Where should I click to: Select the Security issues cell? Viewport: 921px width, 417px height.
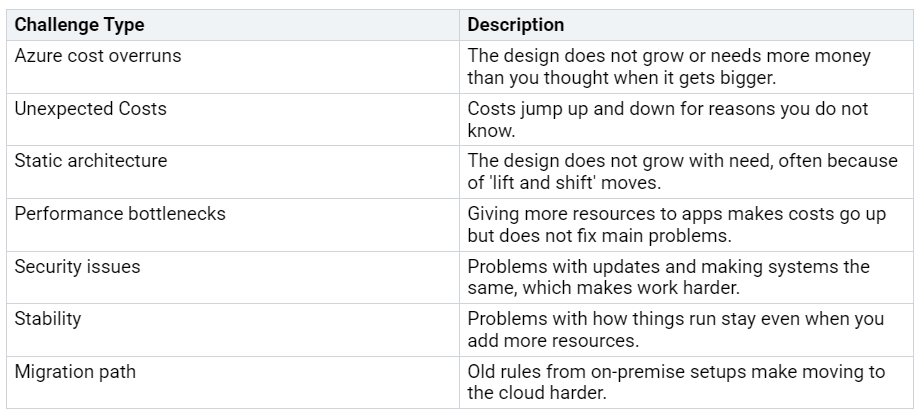[x=233, y=277]
